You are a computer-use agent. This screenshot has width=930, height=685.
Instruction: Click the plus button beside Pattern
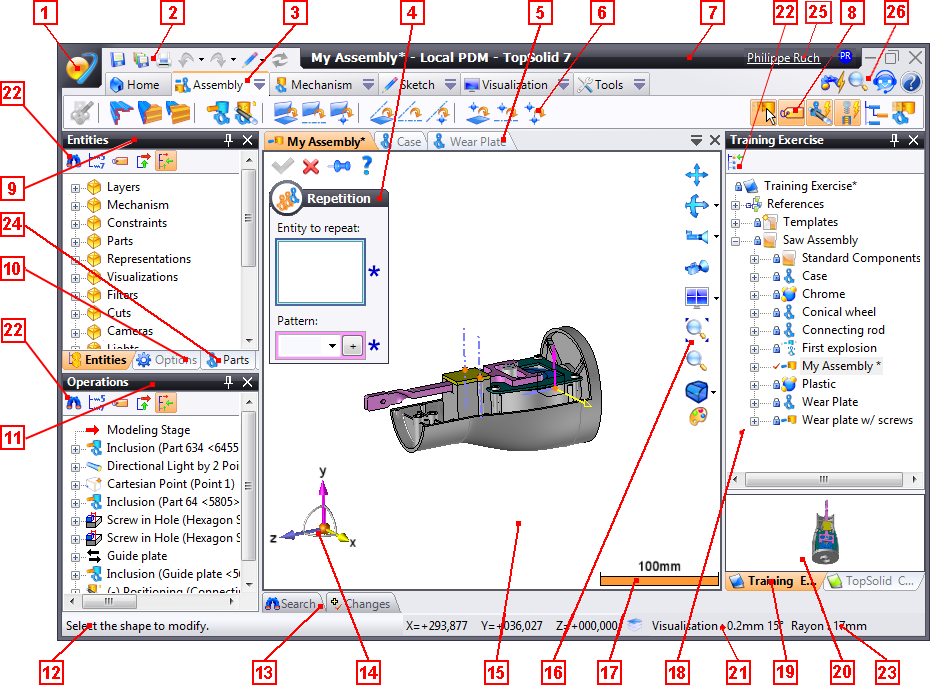[x=354, y=346]
